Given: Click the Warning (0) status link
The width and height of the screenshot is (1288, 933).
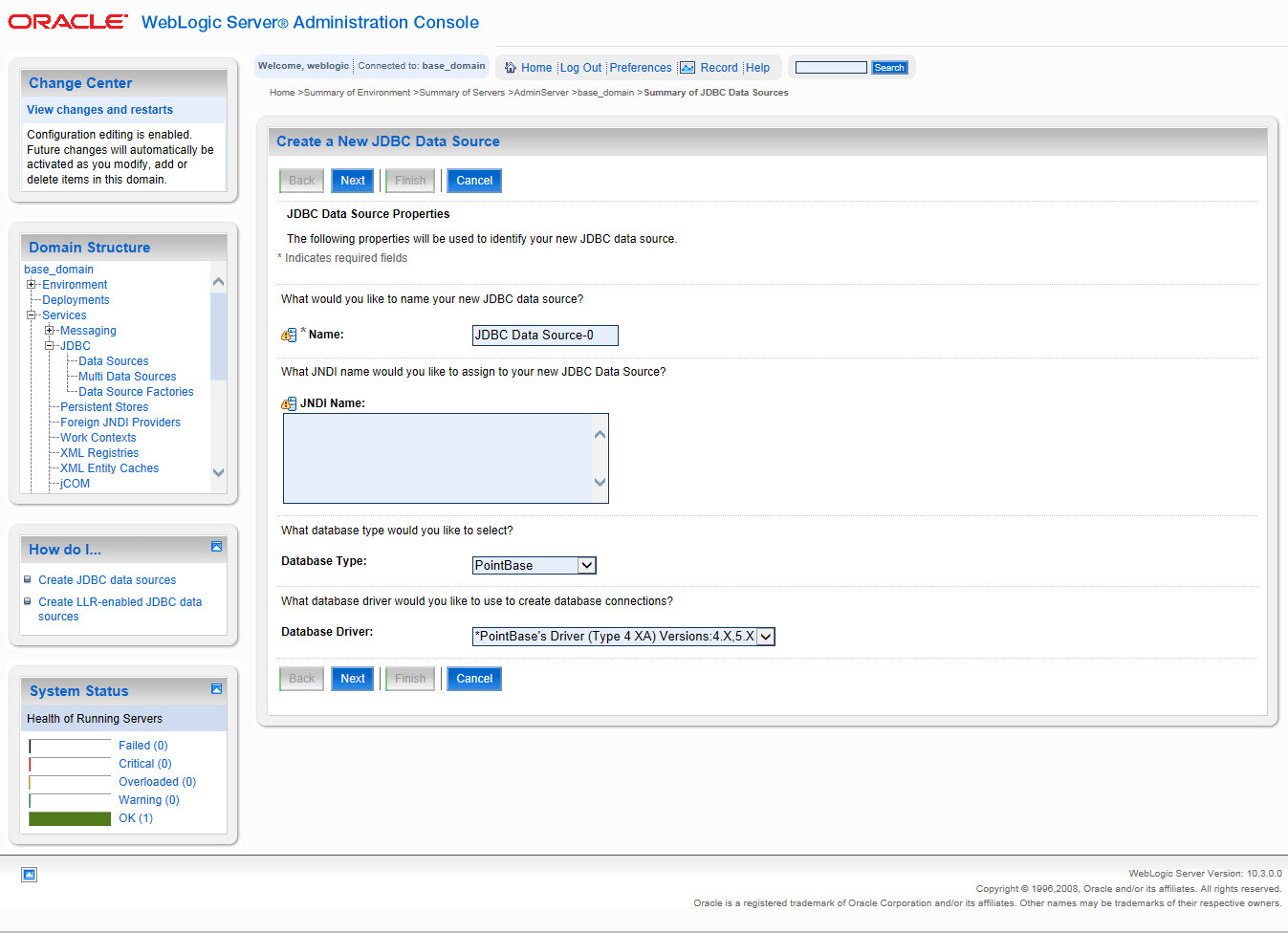Looking at the screenshot, I should 149,800.
